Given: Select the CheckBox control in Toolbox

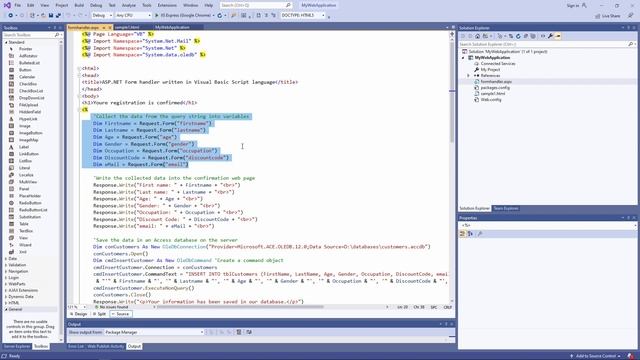Looking at the screenshot, I should pos(28,84).
